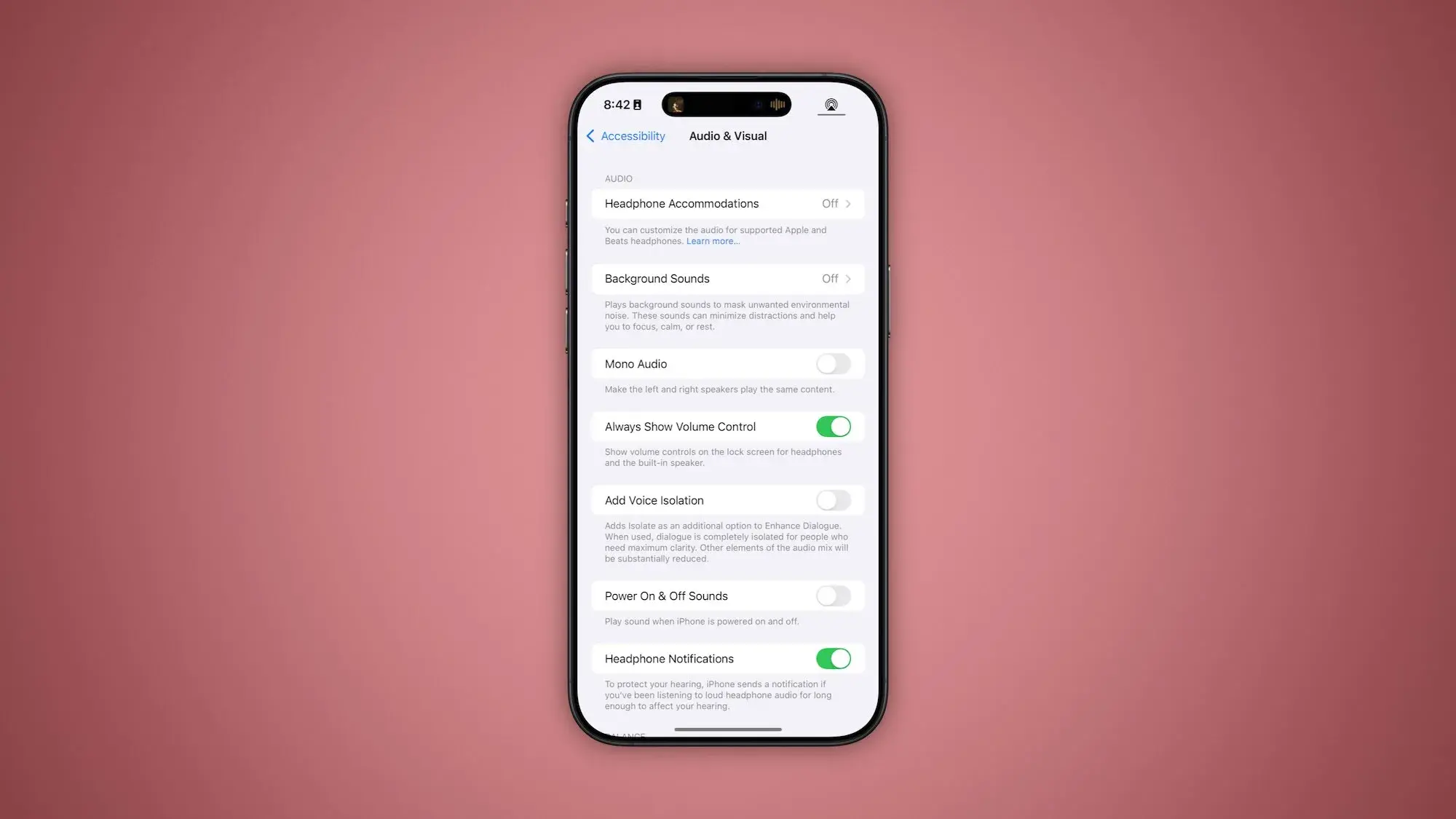Screen dimensions: 1456x819
Task: Enable Mono Audio toggle
Action: (834, 363)
